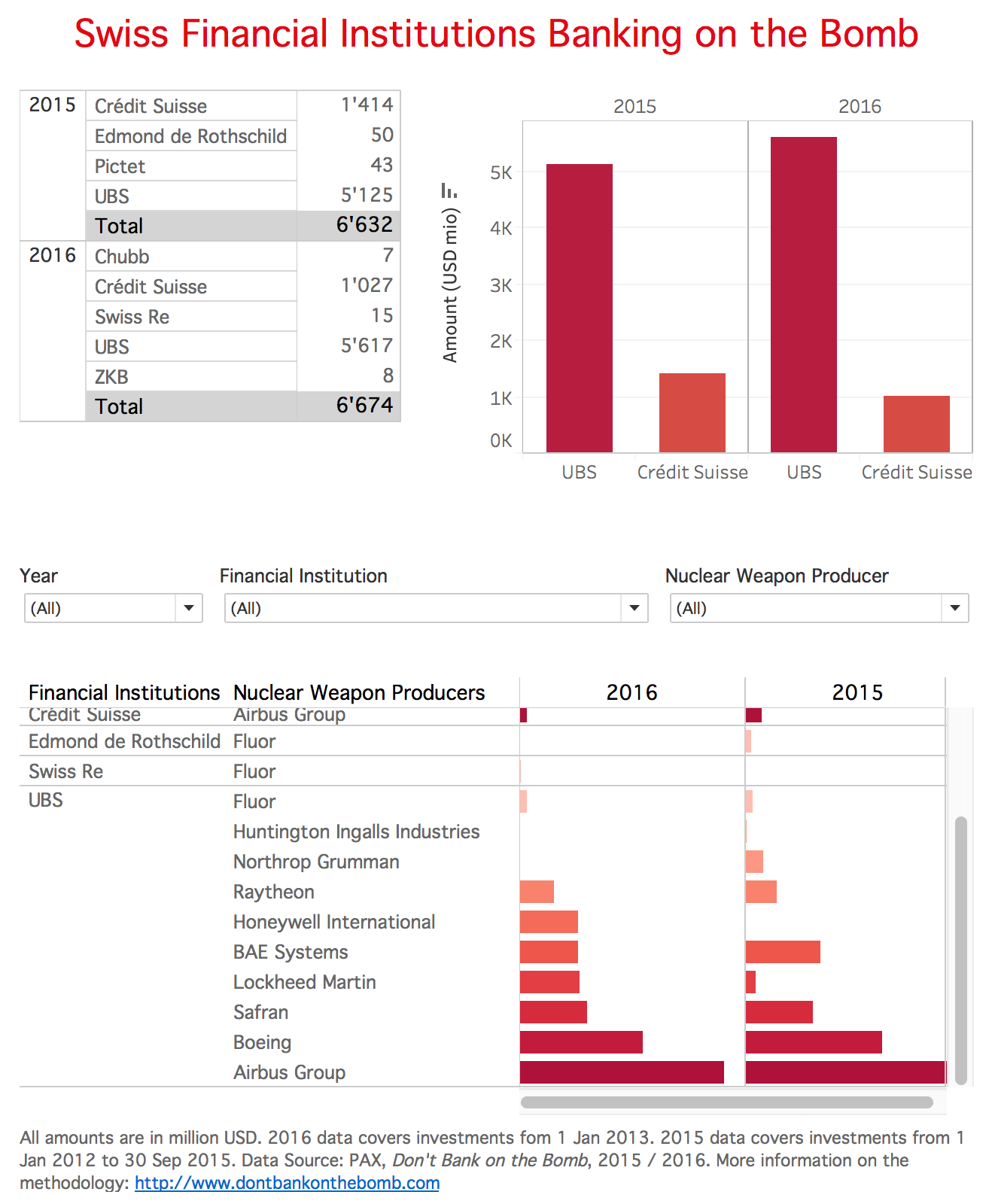Image resolution: width=992 pixels, height=1204 pixels.
Task: Click the 2016 column header in the bar list
Action: pyautogui.click(x=631, y=692)
